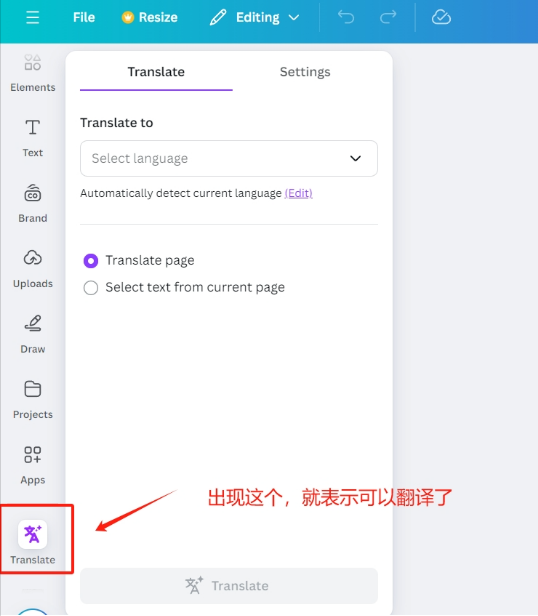Click the Translate app icon in sidebar
538x616 pixels.
[33, 535]
